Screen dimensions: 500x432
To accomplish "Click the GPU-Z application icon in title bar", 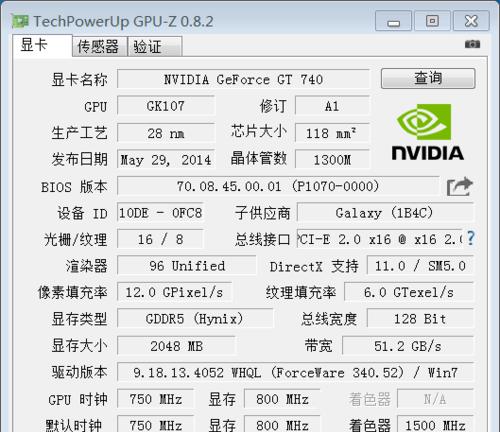I will [x=20, y=21].
